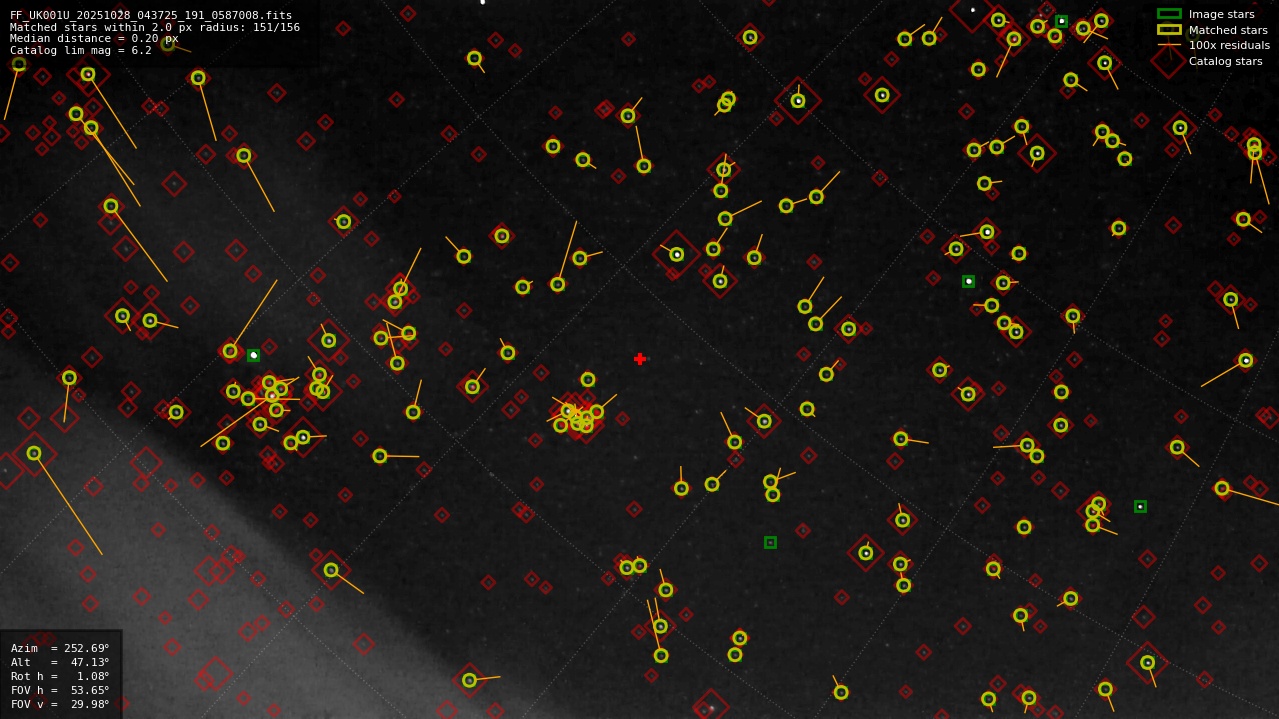Click the 'Catalog stars' legend label
Image resolution: width=1279 pixels, height=719 pixels.
click(1226, 62)
